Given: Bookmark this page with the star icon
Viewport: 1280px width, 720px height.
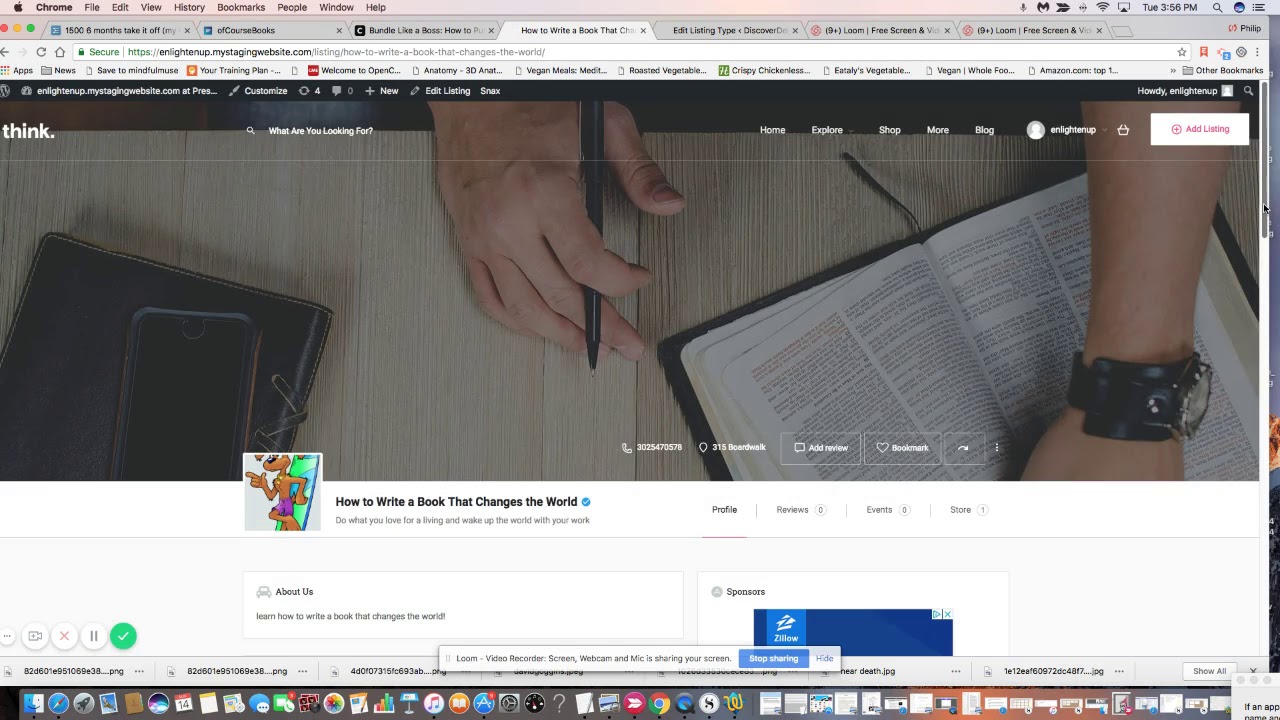Looking at the screenshot, I should (x=1182, y=52).
